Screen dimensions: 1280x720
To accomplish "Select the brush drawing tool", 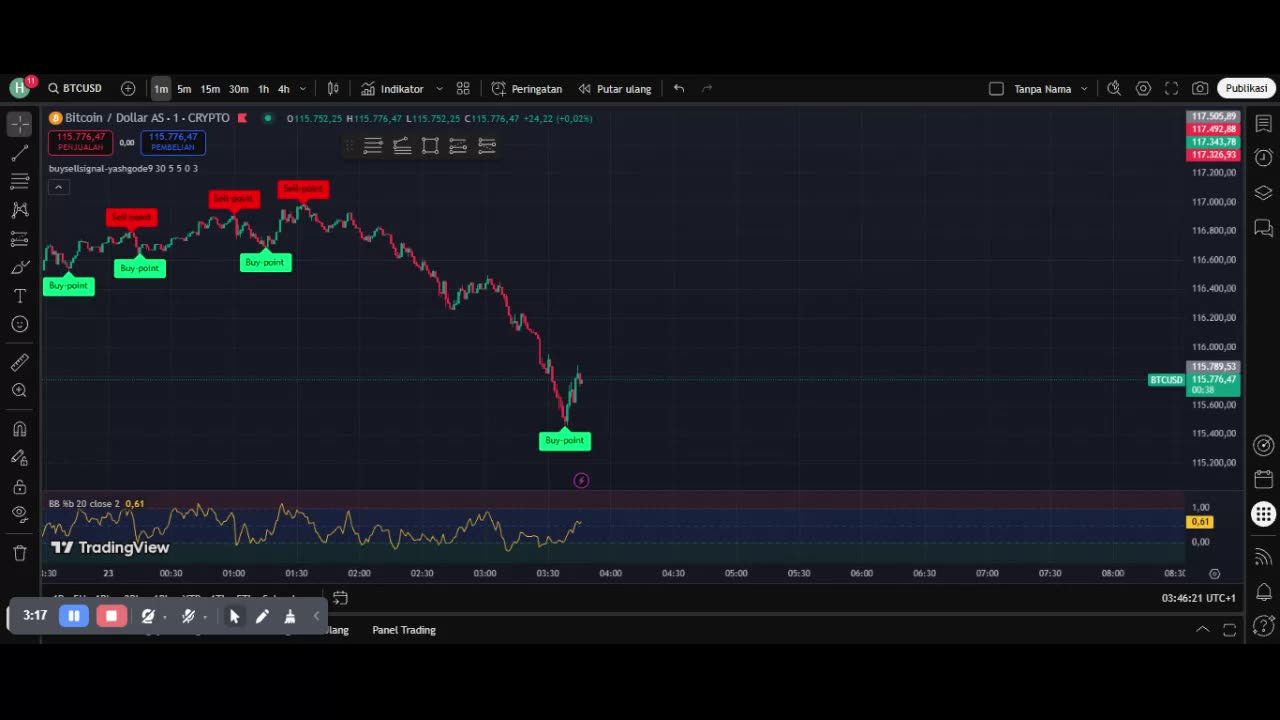I will click(x=19, y=267).
